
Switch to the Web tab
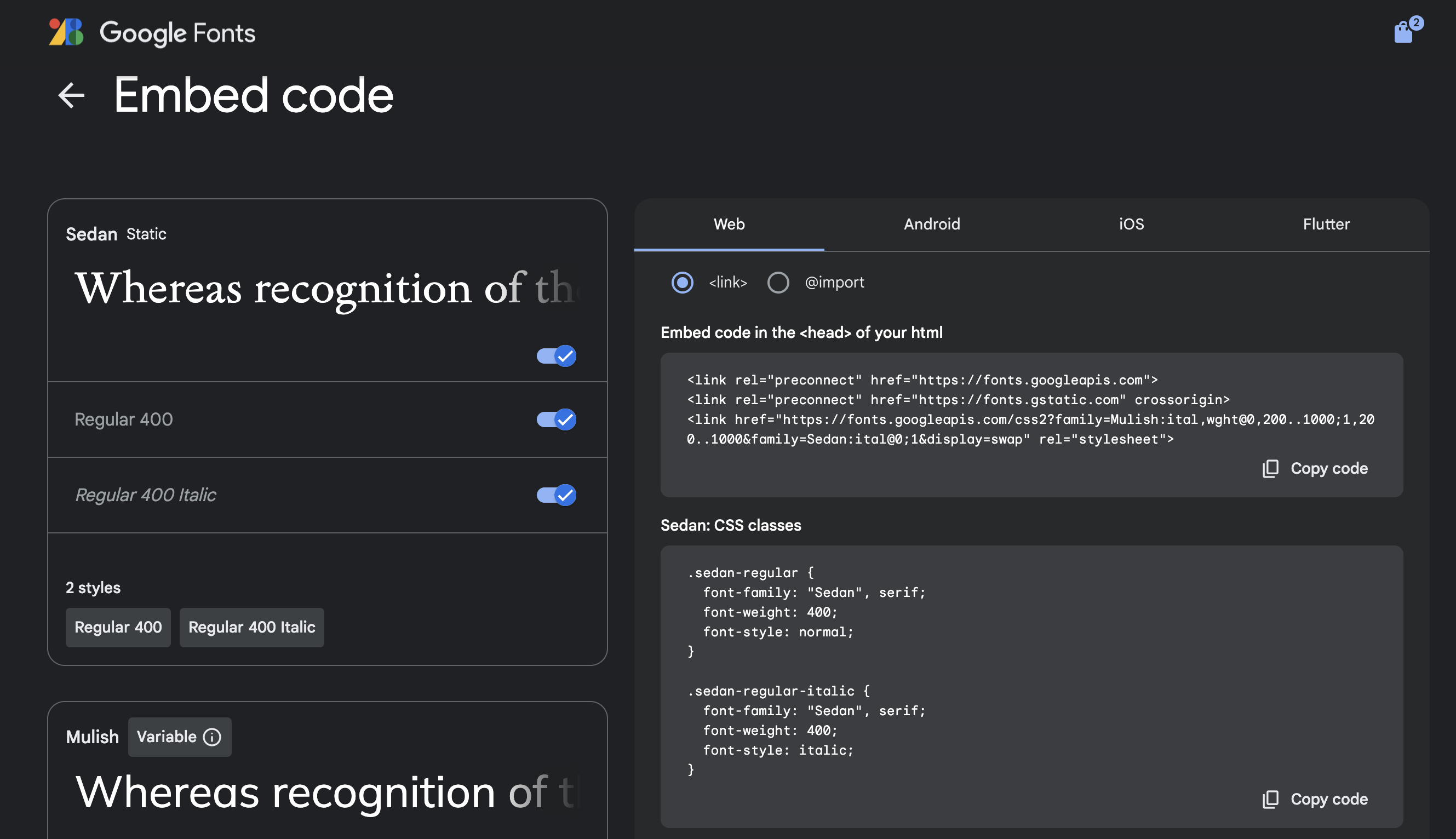click(729, 224)
